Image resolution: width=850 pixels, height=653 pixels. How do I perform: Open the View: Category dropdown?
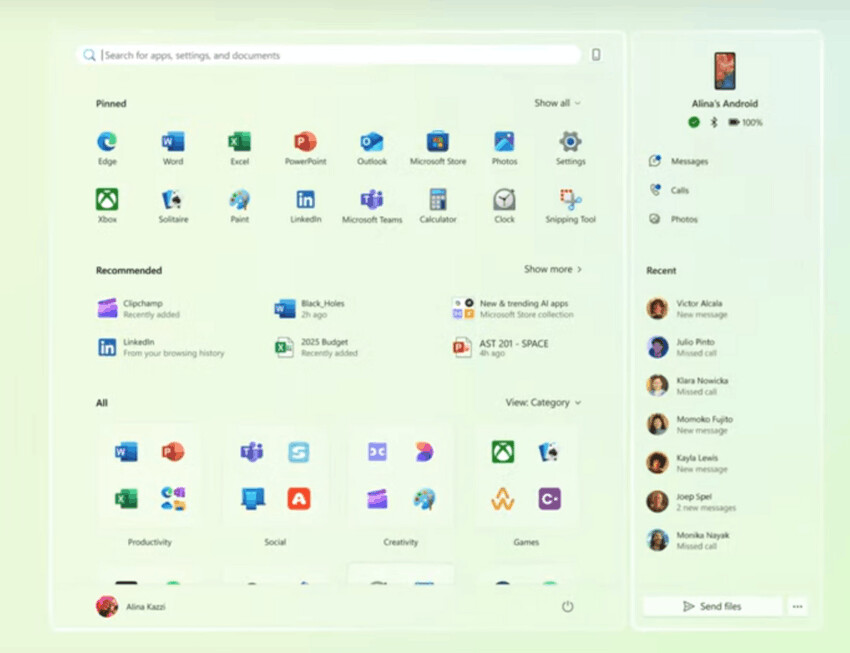pos(543,403)
